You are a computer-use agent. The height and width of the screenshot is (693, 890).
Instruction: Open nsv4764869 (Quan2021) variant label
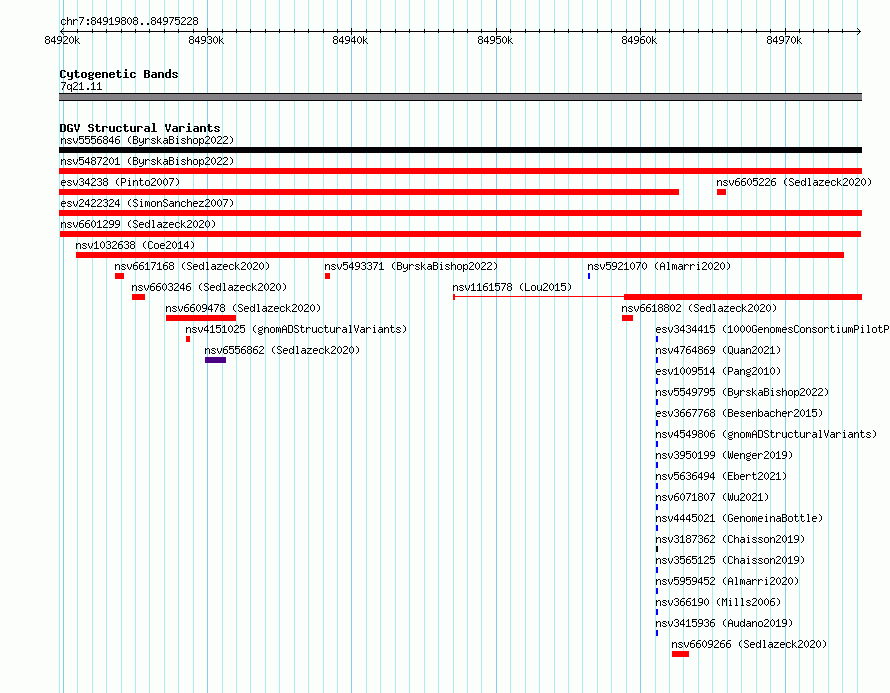(x=718, y=350)
